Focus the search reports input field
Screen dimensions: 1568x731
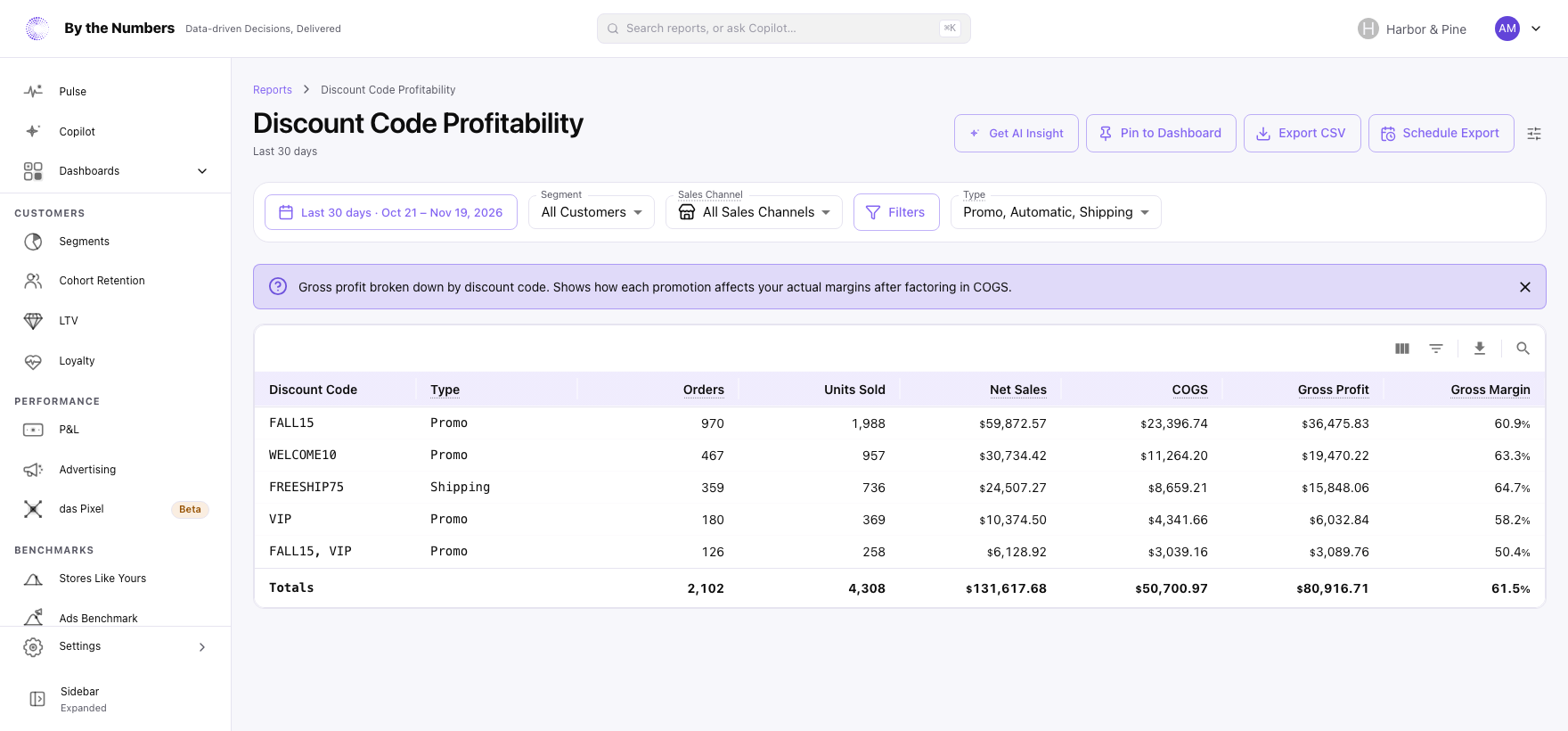(784, 29)
